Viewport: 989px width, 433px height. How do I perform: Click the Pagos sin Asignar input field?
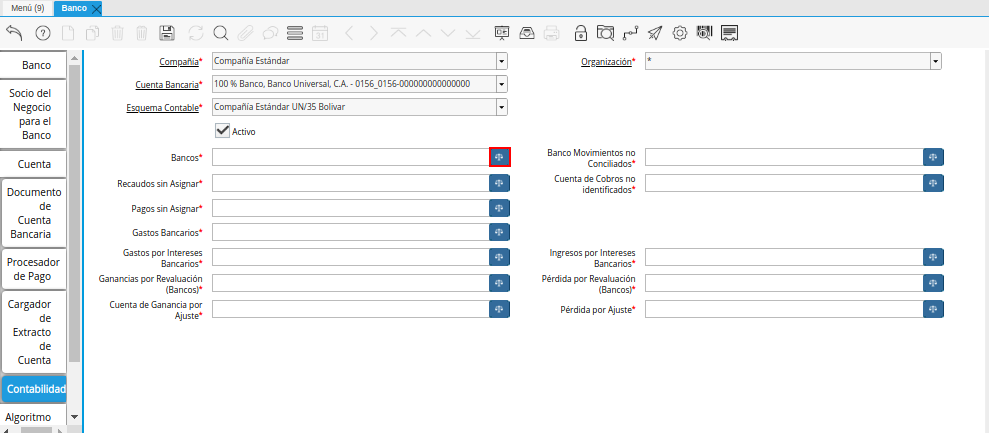[350, 208]
